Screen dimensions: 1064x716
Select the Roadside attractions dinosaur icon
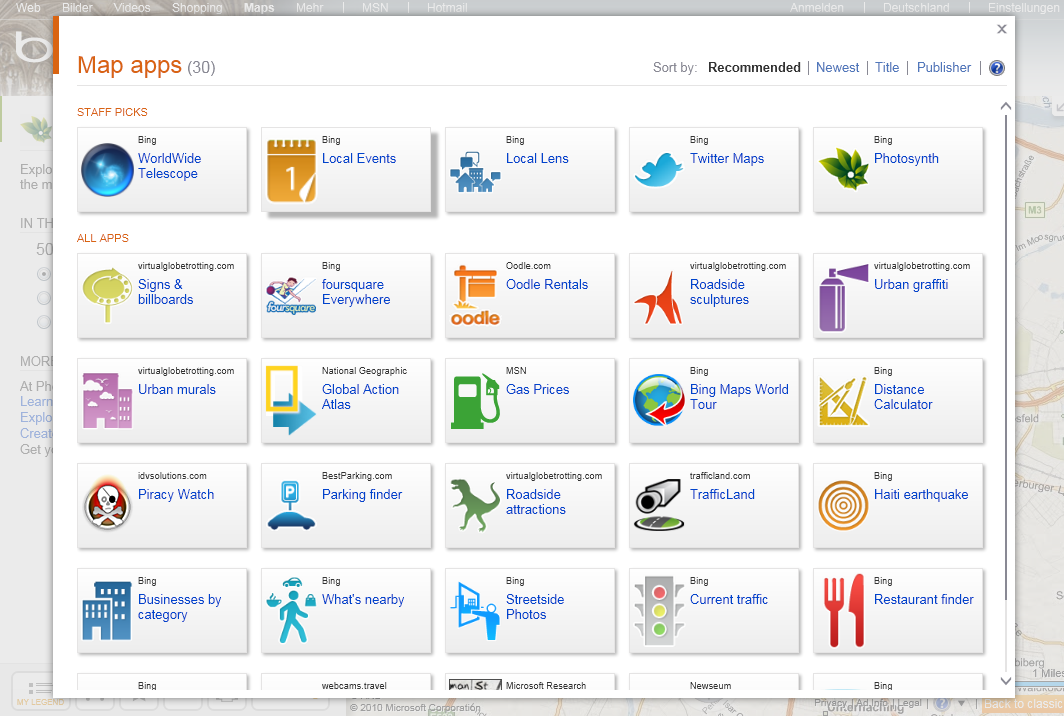click(475, 506)
